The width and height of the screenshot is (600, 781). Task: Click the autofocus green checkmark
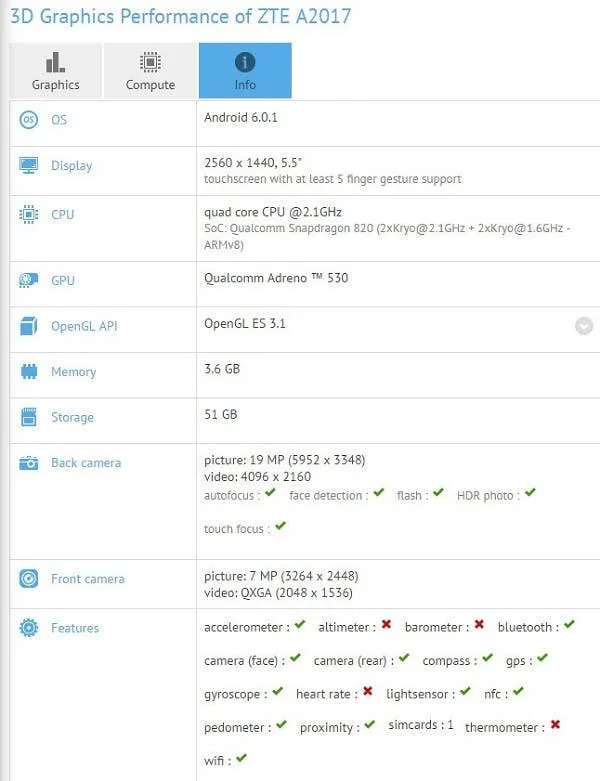click(x=271, y=494)
